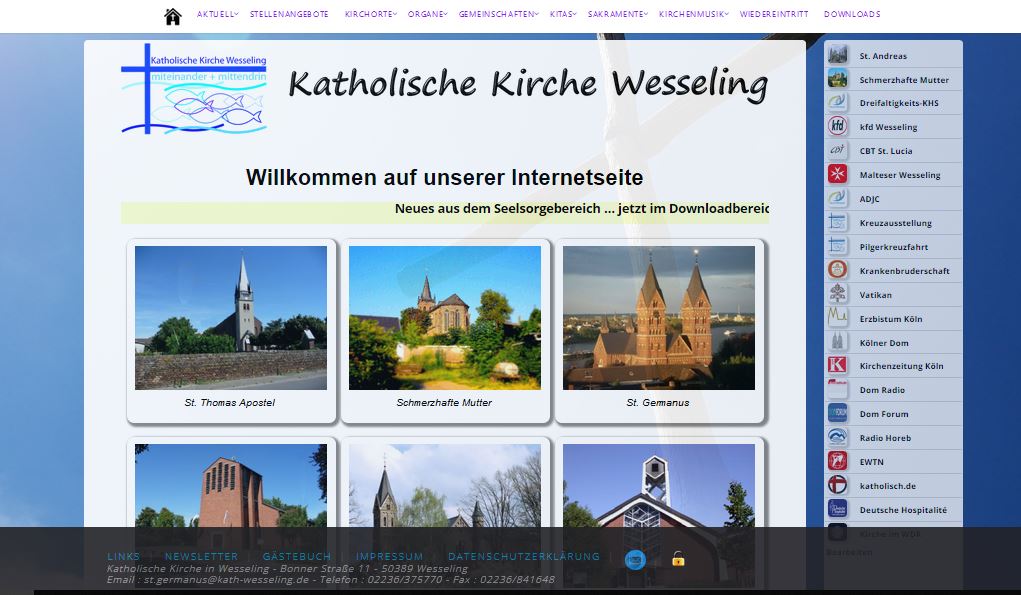The width and height of the screenshot is (1021, 595).
Task: Click the St. Thomas Apostel caption
Action: (229, 403)
